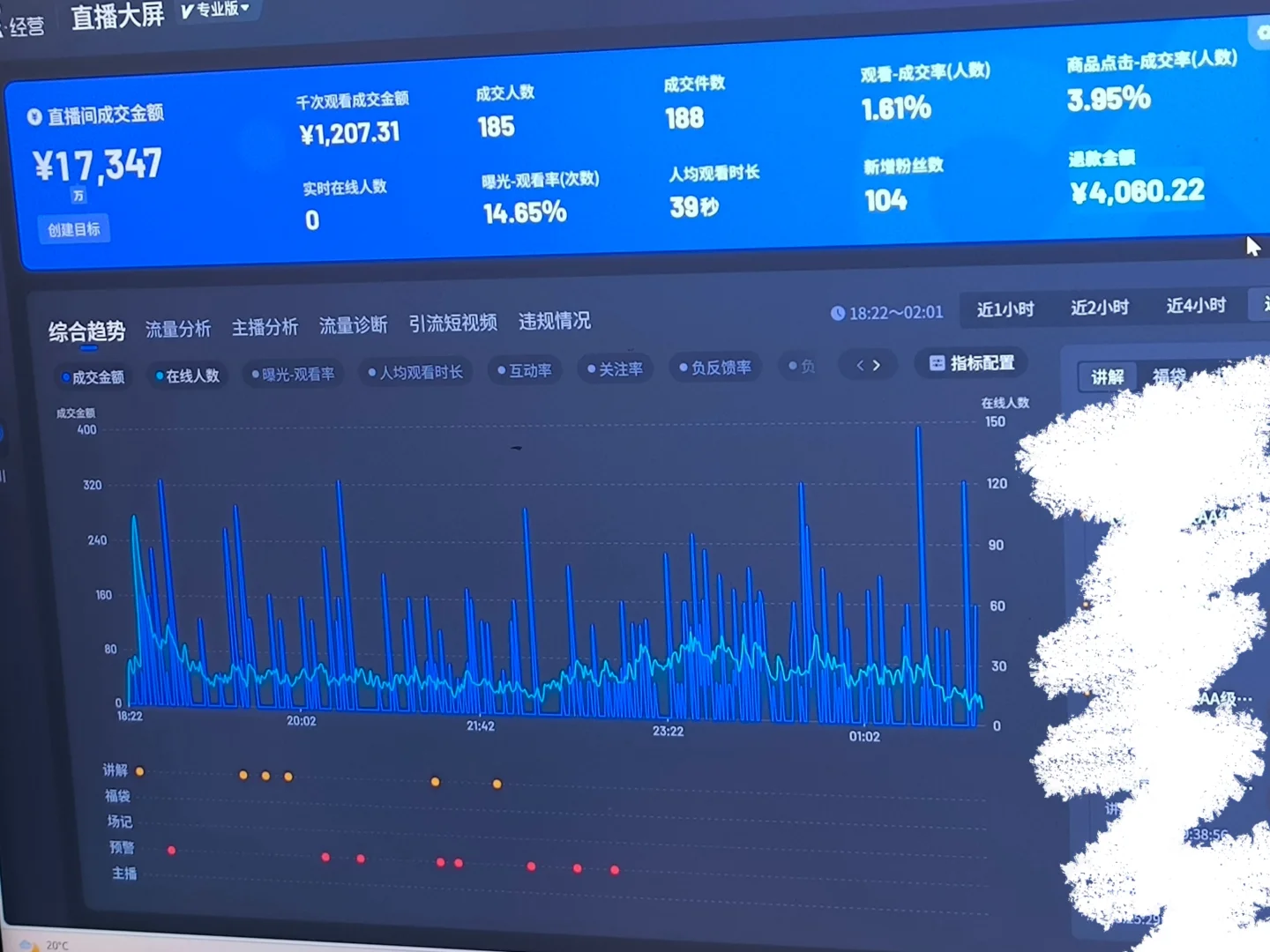Click the ¥17,347 成交金额 value

pyautogui.click(x=98, y=166)
